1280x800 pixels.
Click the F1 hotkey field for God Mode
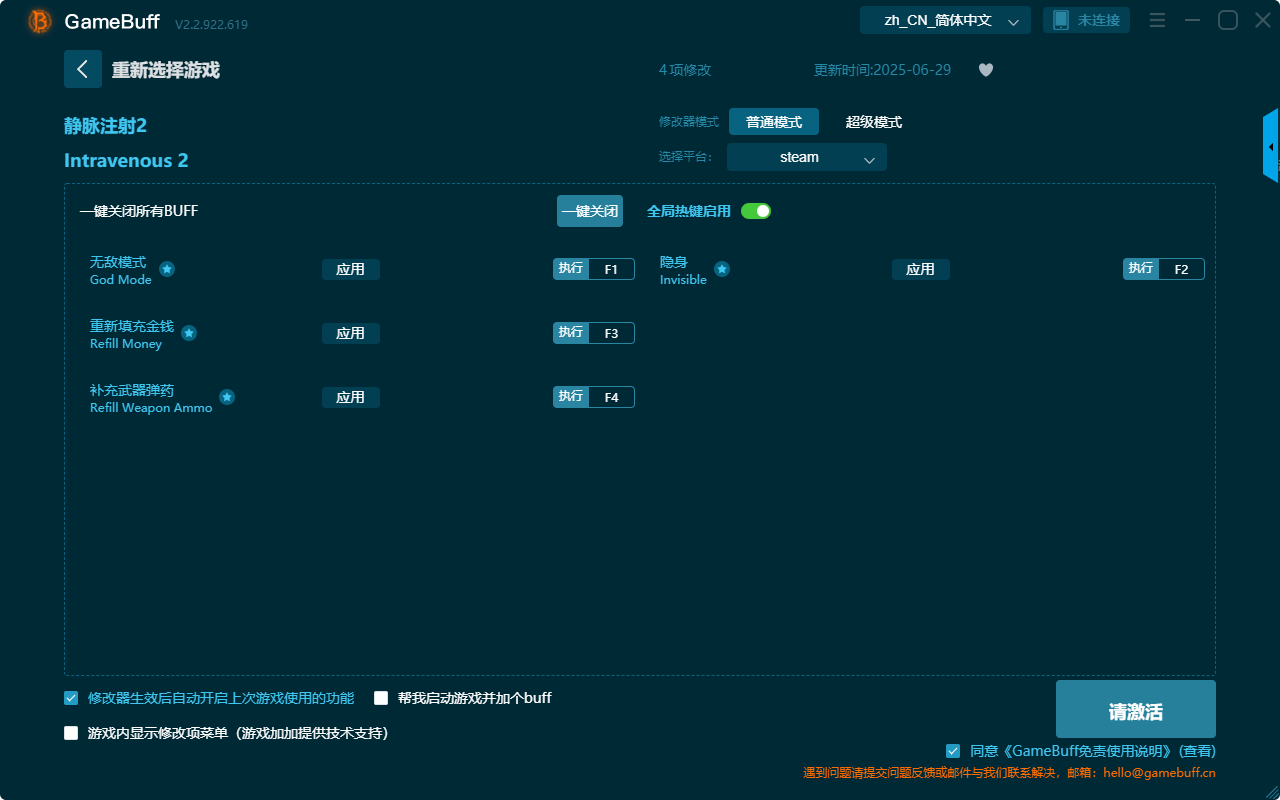click(611, 269)
